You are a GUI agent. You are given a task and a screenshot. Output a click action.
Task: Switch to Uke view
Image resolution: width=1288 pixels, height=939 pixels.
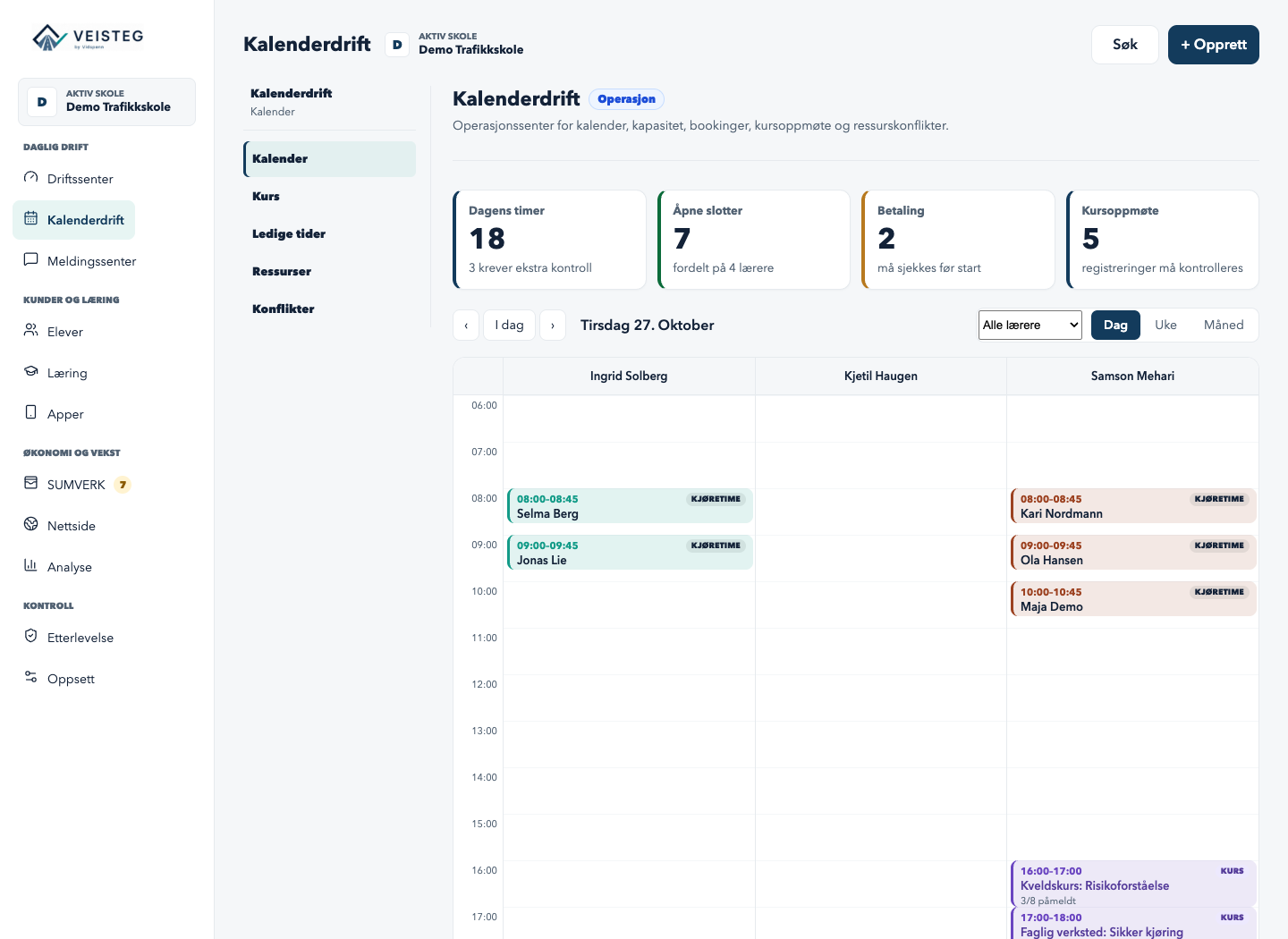point(1165,326)
